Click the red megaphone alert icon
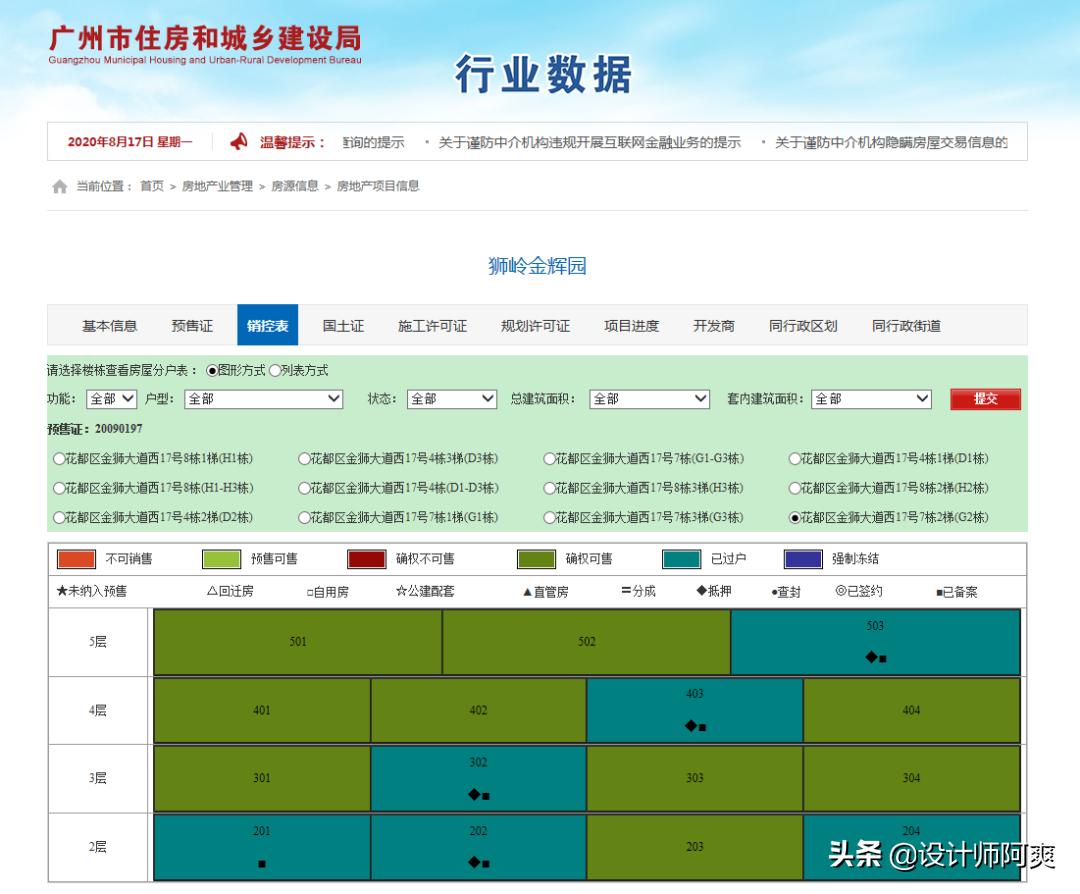 (x=237, y=141)
